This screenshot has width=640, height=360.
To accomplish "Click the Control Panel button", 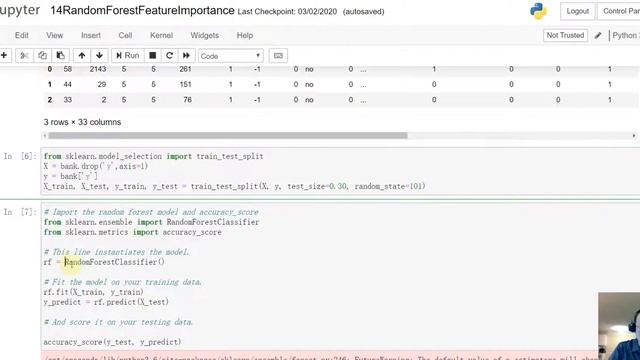I will tap(619, 11).
